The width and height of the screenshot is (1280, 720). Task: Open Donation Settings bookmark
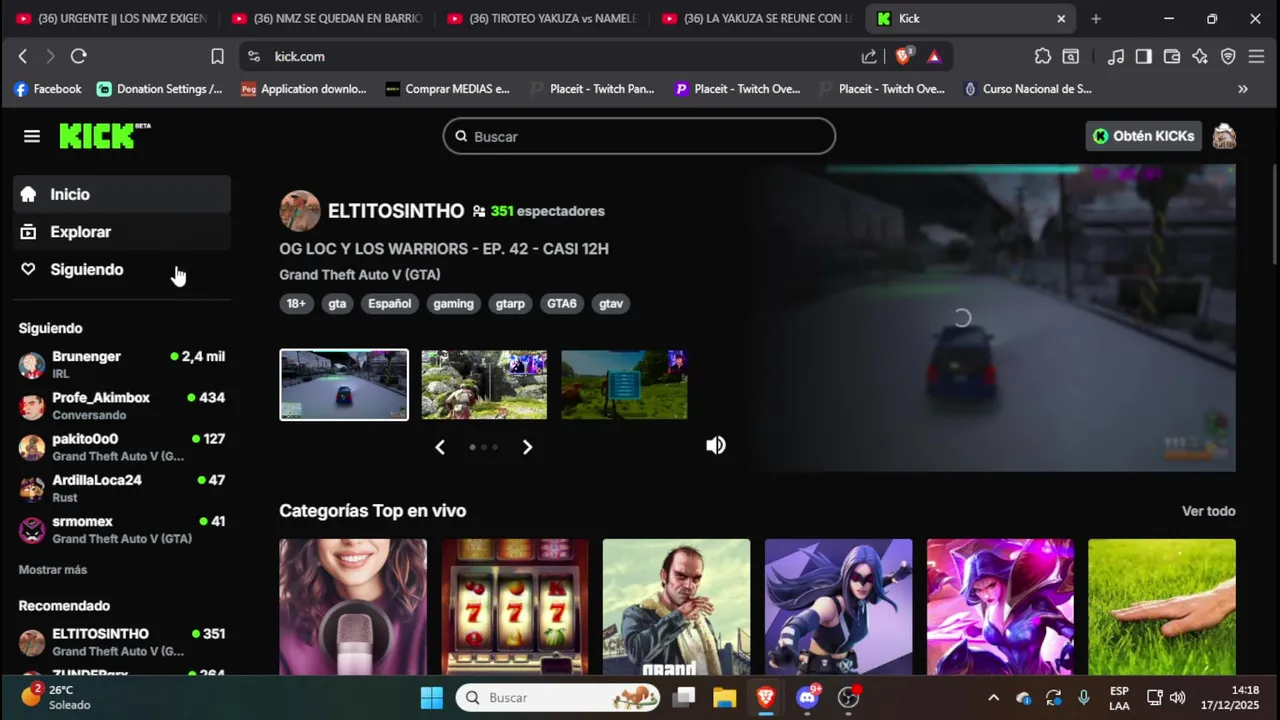coord(160,89)
